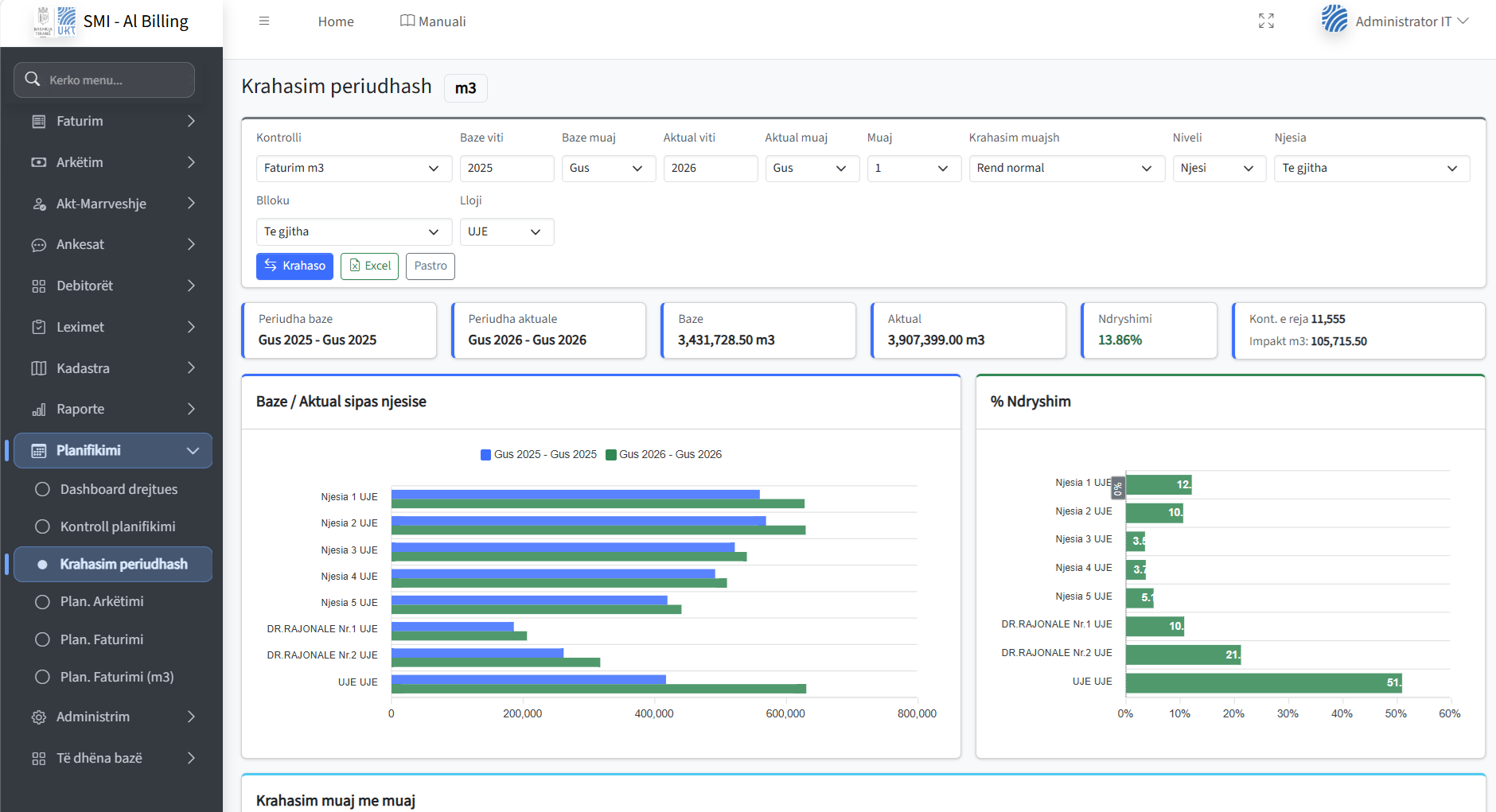Click the Akt-Marrveshje person icon
Screen dimensions: 1496x812
(x=39, y=204)
